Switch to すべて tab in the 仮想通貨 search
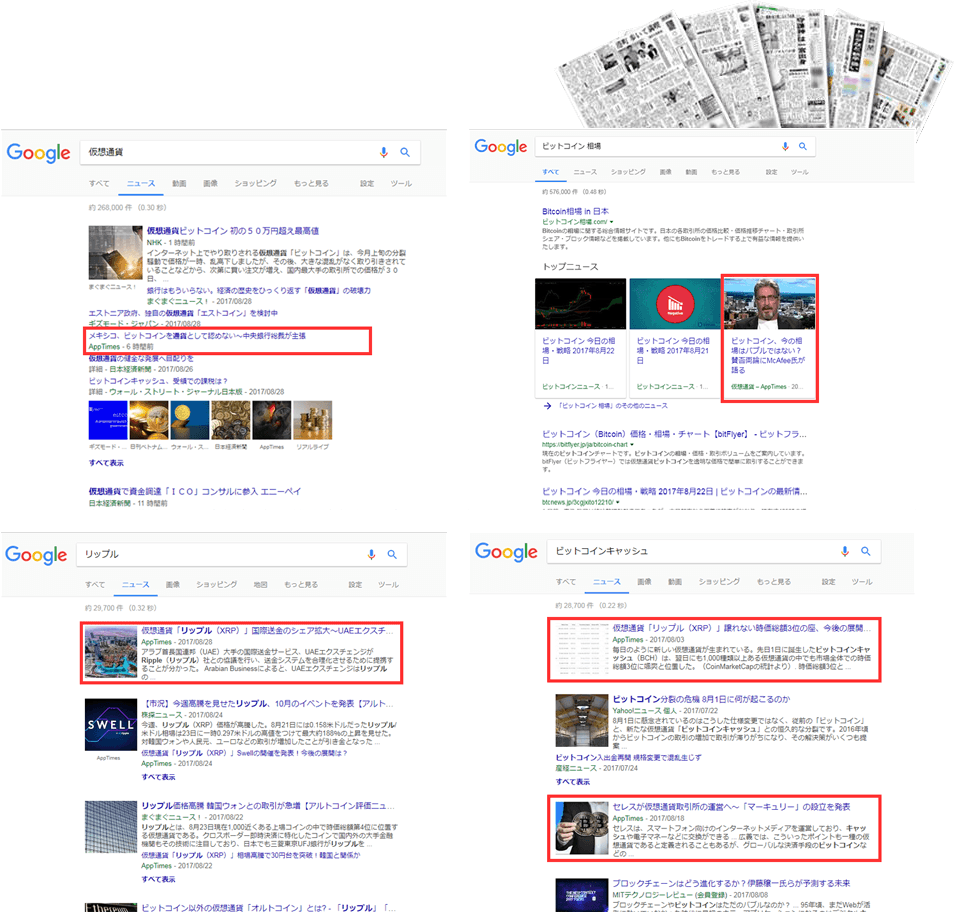This screenshot has width=954, height=913. coord(99,183)
